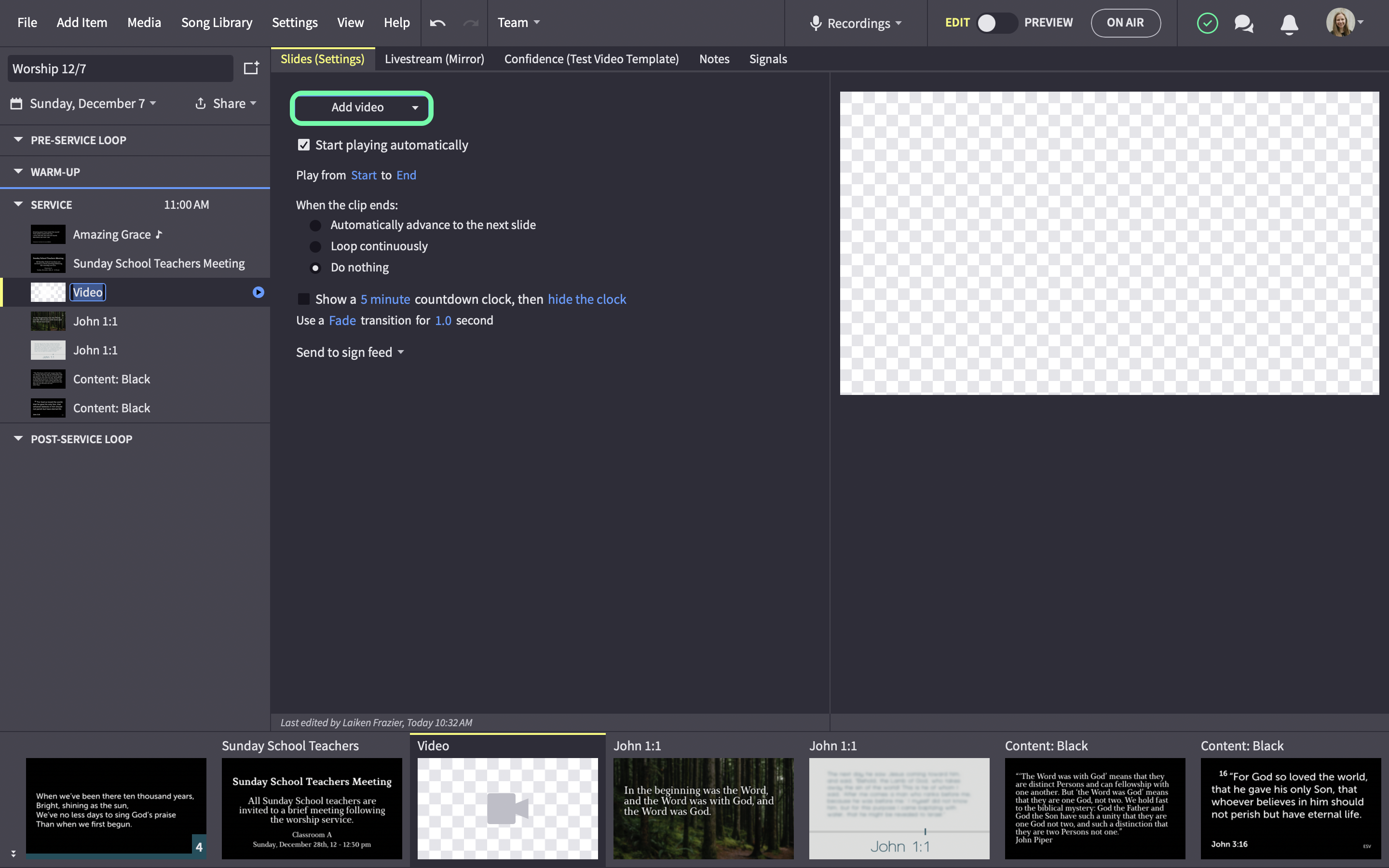Viewport: 1389px width, 868px height.
Task: Click the End link in Play from
Action: point(406,175)
